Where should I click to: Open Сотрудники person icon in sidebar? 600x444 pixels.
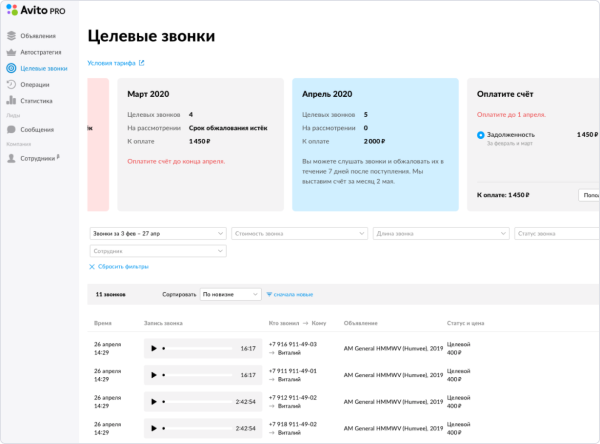(x=11, y=158)
